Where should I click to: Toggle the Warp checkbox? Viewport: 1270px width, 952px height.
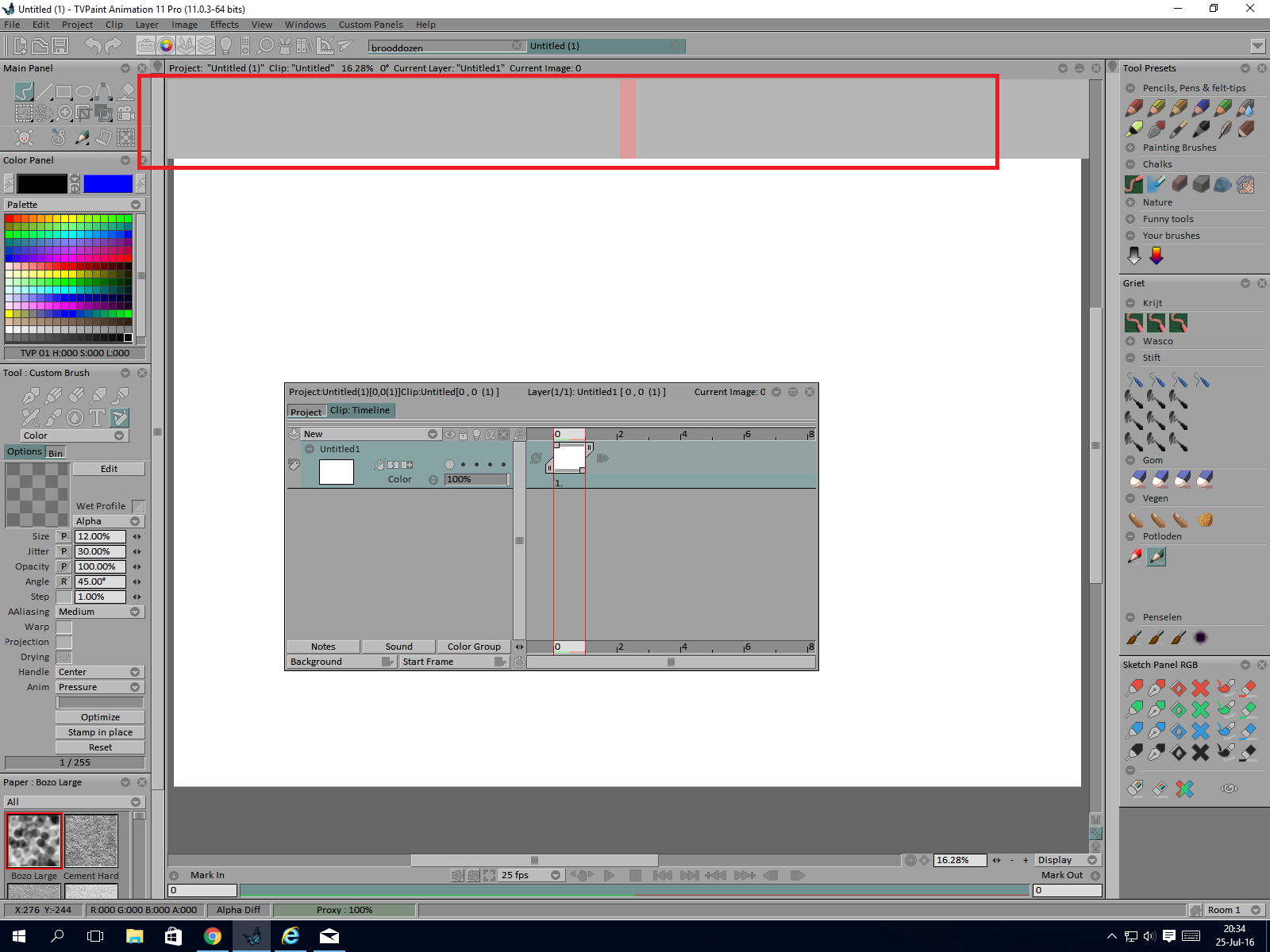64,628
